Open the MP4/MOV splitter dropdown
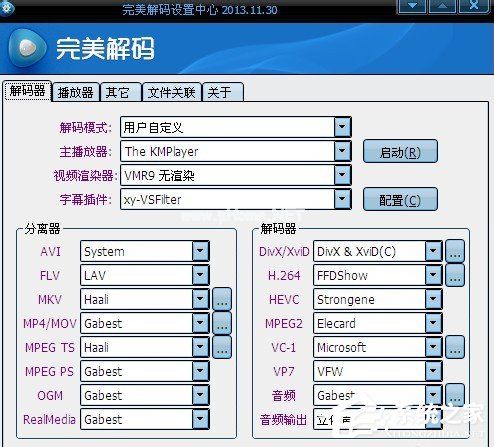The image size is (494, 447). [200, 323]
